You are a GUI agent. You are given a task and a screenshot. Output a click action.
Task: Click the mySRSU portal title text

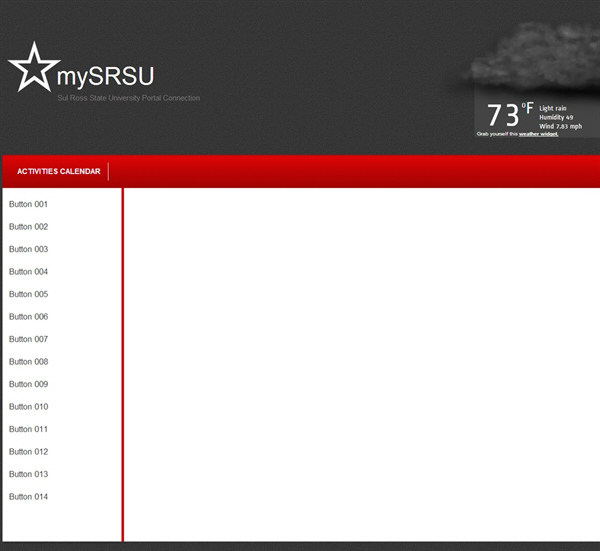(106, 76)
